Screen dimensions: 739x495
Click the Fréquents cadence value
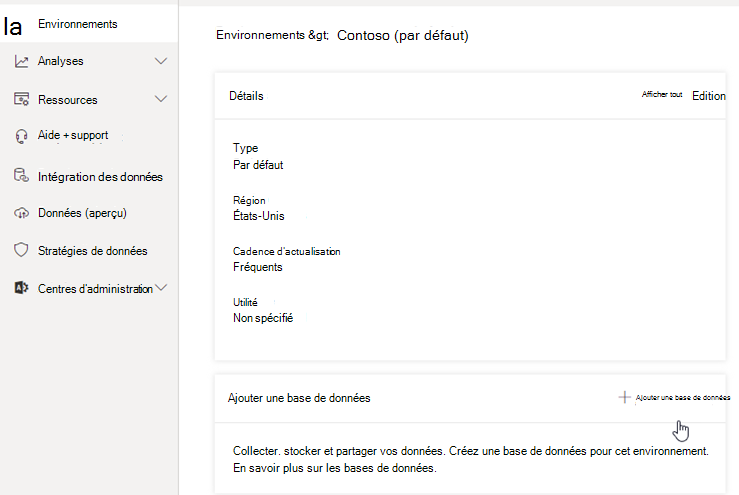click(257, 267)
